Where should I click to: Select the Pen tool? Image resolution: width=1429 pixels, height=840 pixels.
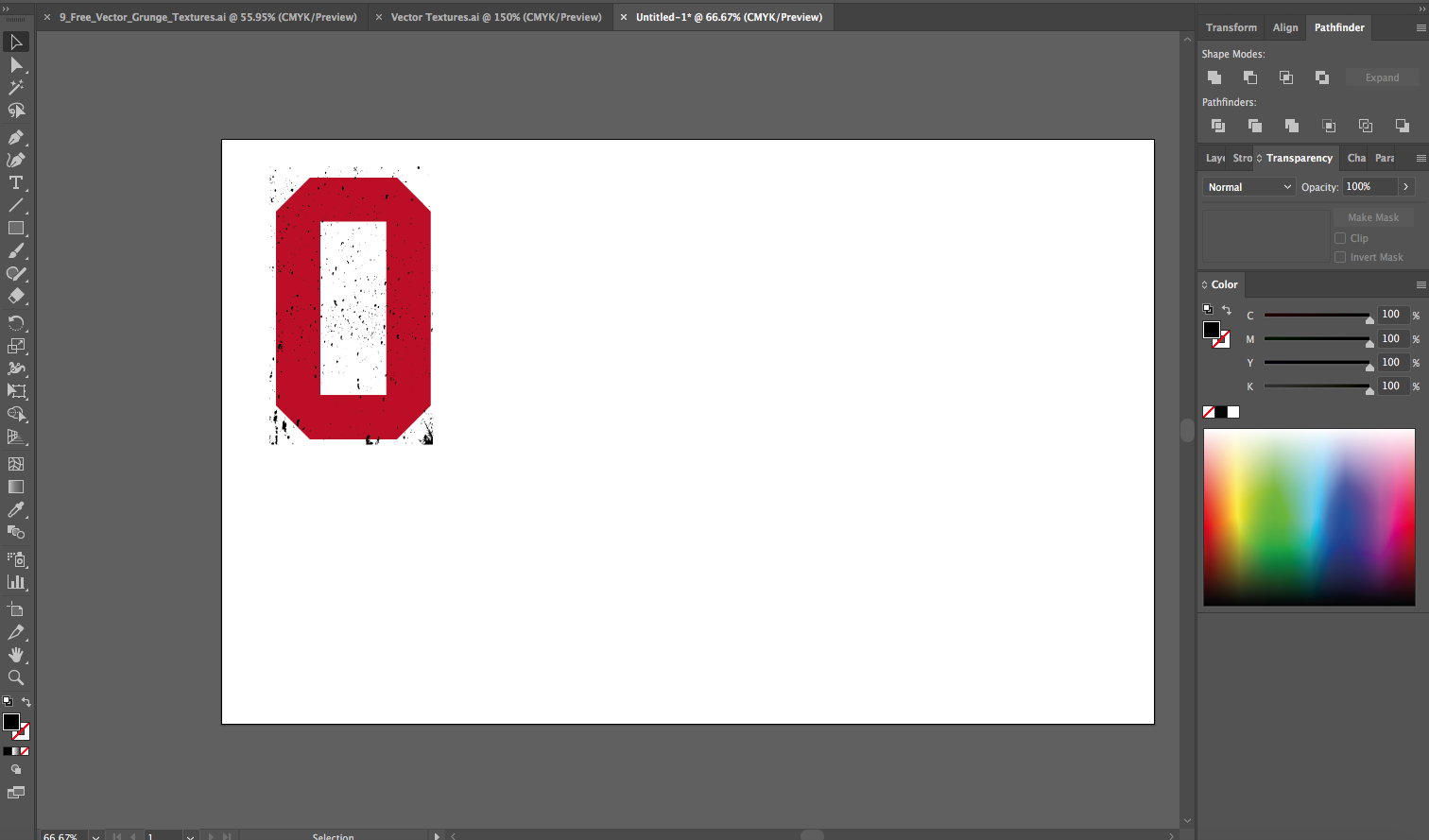(x=16, y=137)
